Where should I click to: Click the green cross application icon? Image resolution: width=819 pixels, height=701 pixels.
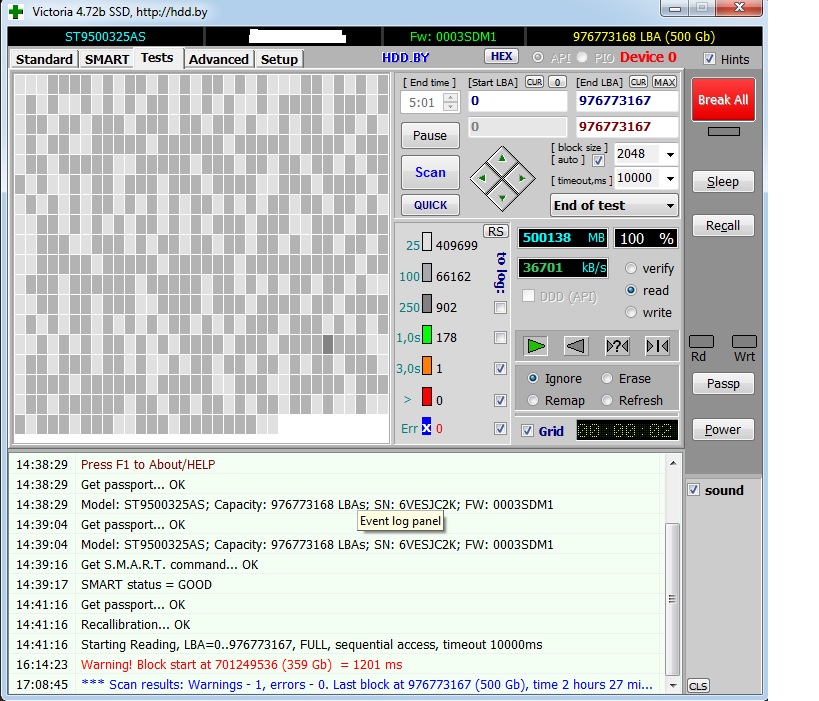tap(16, 11)
